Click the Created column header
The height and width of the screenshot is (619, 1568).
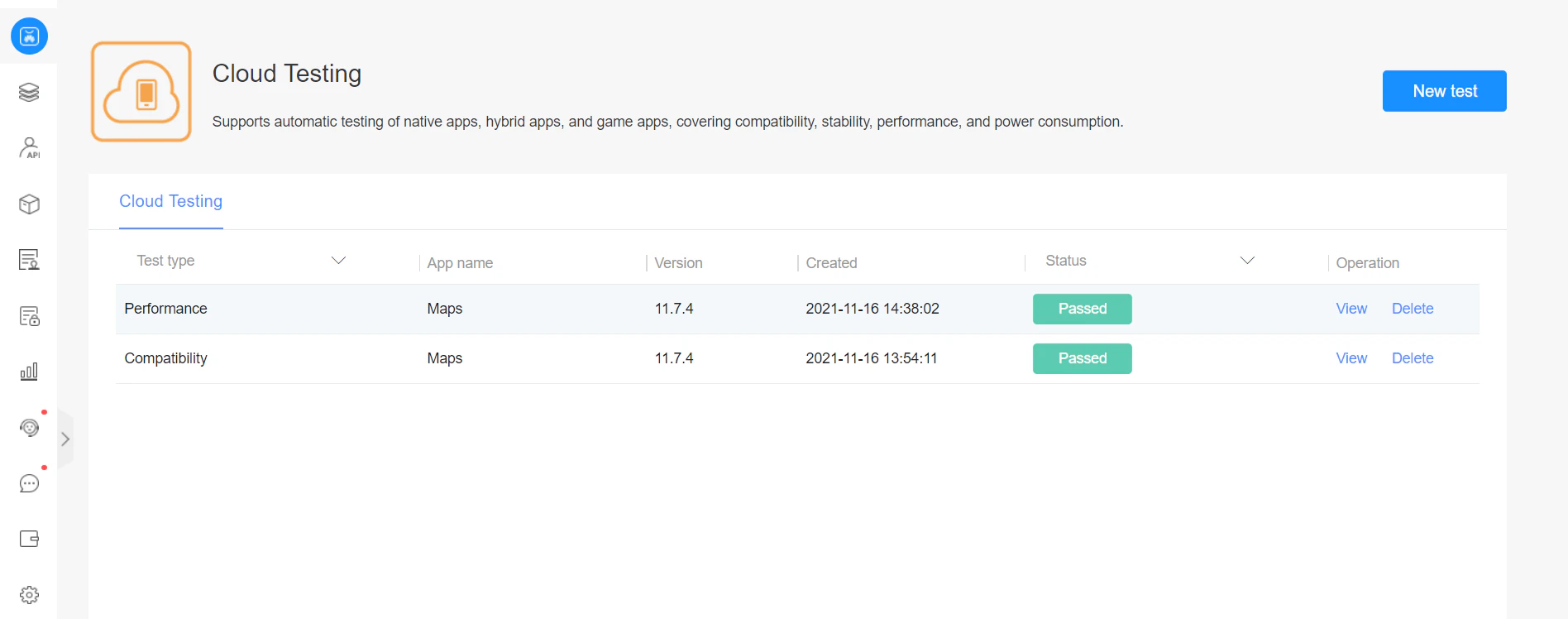(831, 263)
